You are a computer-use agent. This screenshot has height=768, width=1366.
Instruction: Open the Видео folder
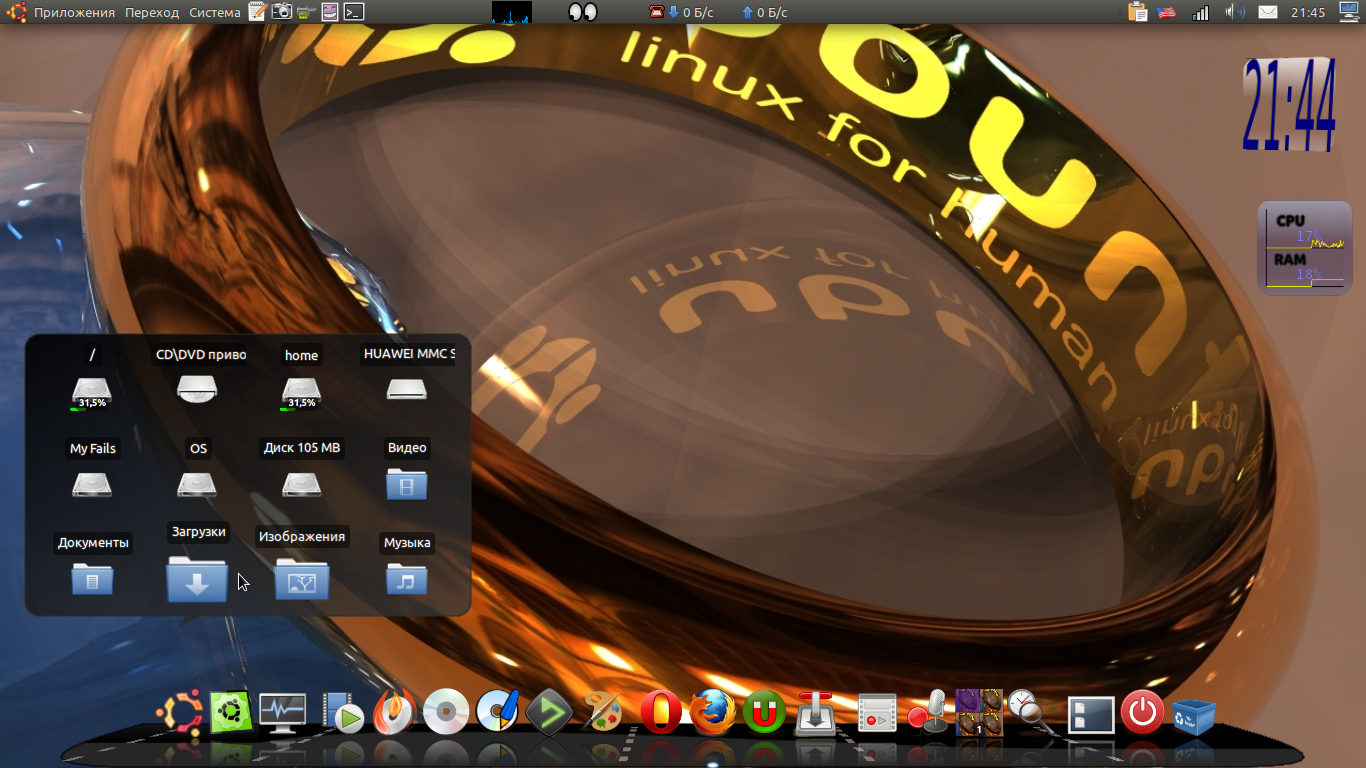[407, 485]
